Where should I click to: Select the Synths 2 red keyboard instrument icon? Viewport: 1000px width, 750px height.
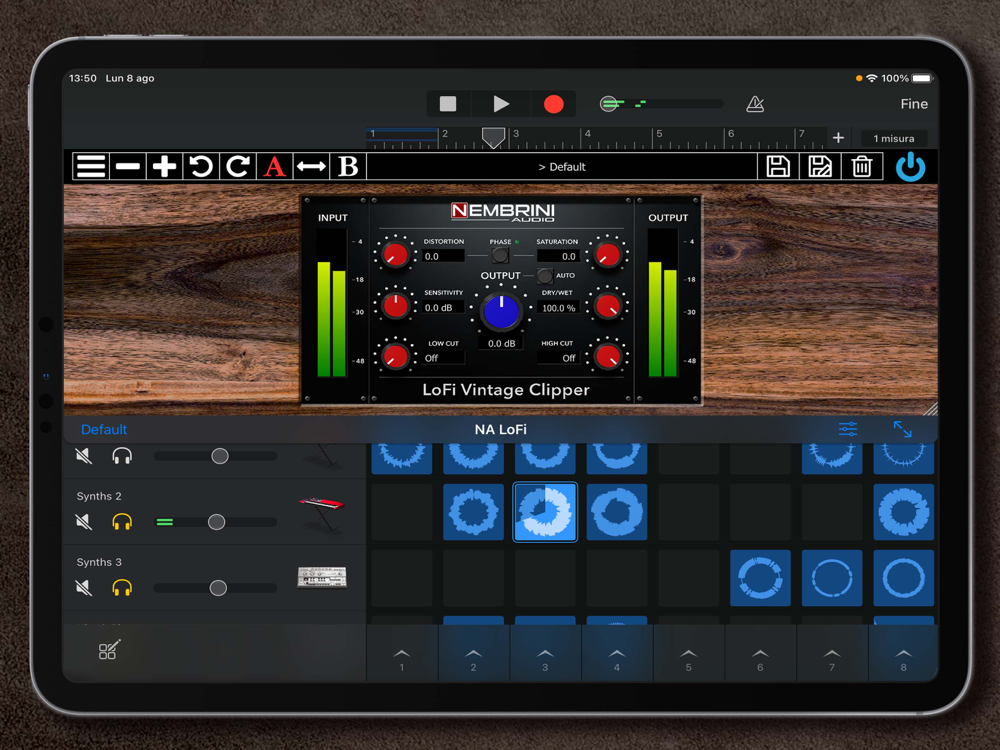[x=322, y=513]
